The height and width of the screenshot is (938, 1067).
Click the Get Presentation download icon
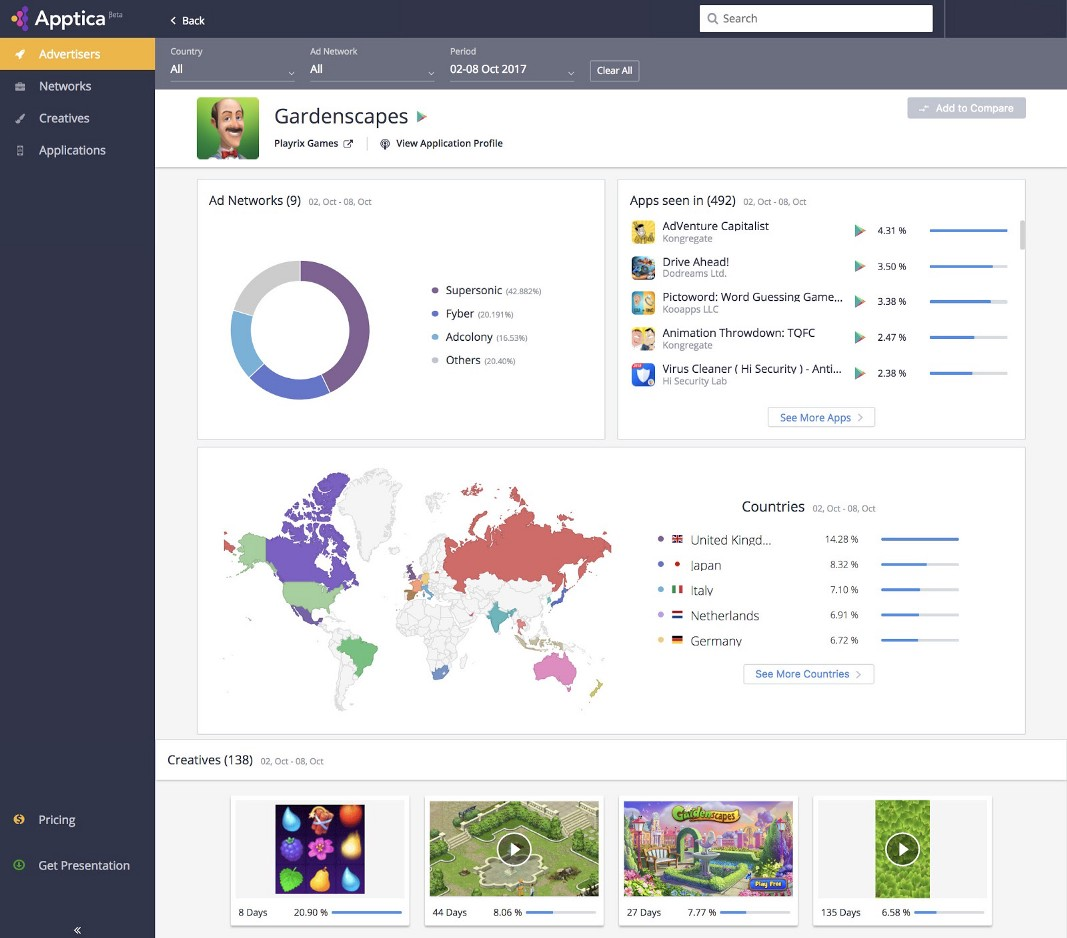[19, 865]
